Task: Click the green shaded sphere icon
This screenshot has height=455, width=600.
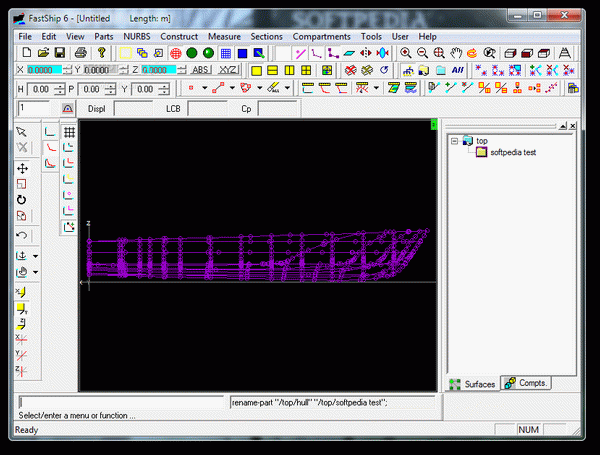Action: pos(209,53)
